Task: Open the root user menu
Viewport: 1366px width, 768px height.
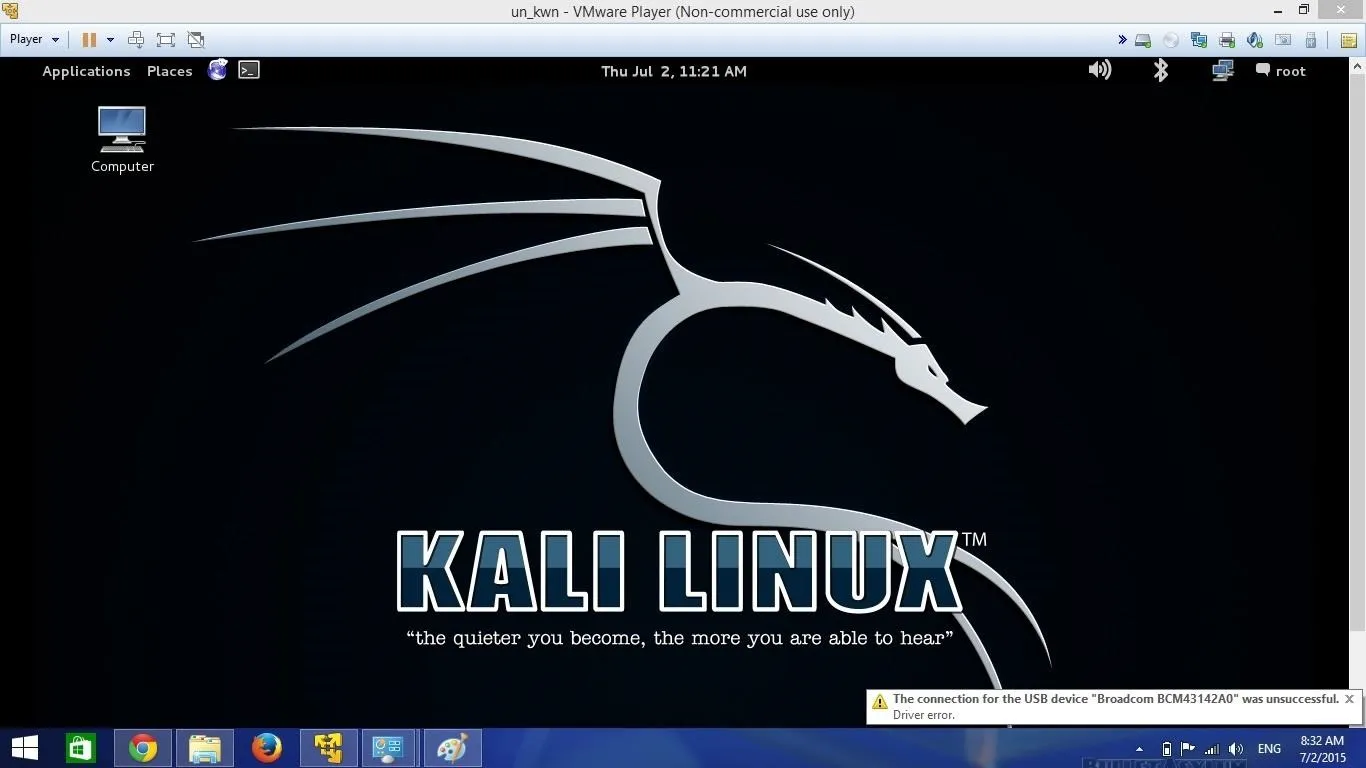Action: pos(1281,71)
